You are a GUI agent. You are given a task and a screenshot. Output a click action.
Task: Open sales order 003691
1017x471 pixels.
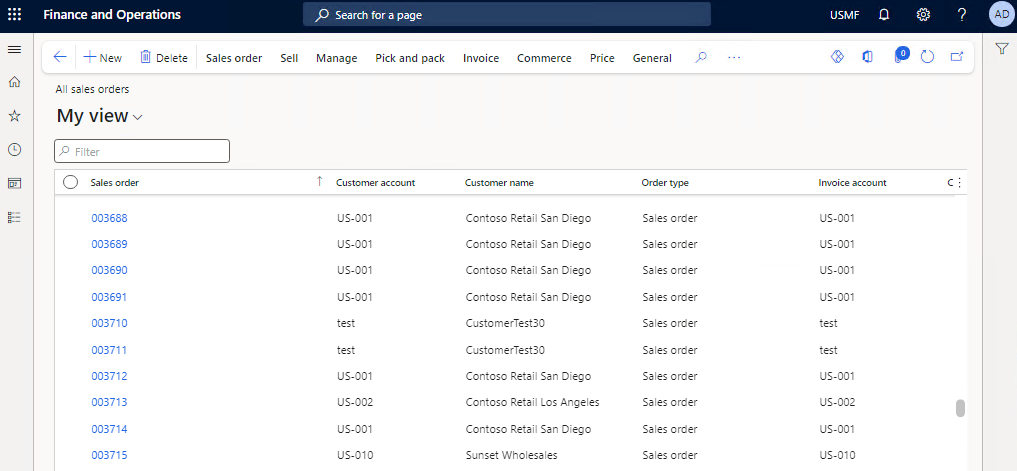[x=109, y=297]
